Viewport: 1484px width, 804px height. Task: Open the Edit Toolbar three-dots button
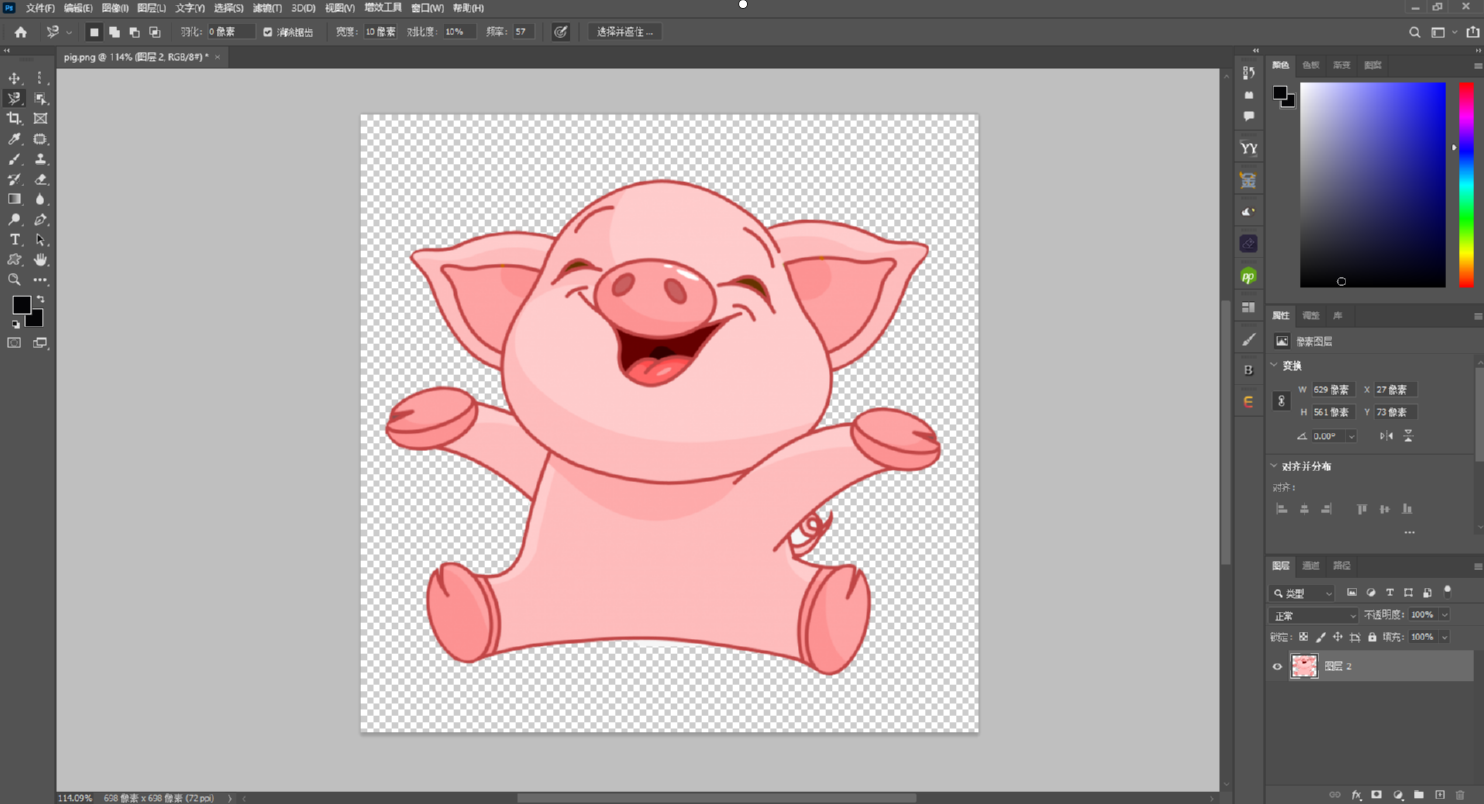[x=40, y=280]
